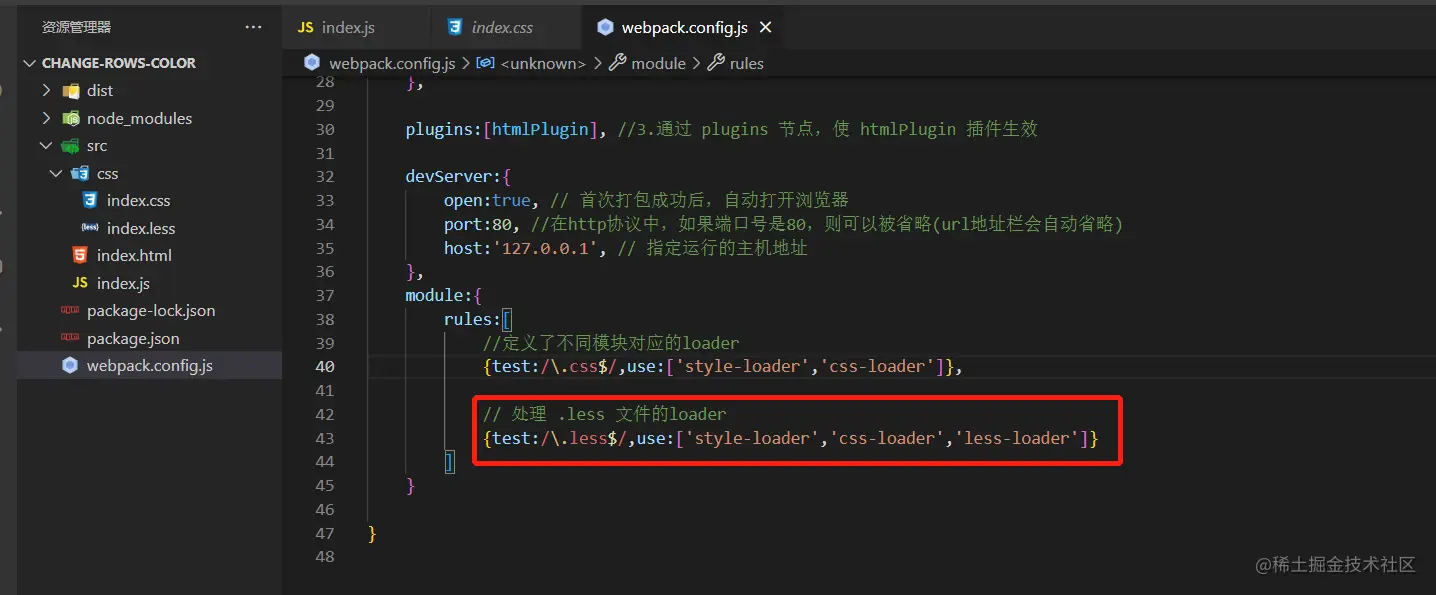This screenshot has width=1436, height=595.
Task: Collapse the css folder chevron
Action: pyautogui.click(x=56, y=173)
